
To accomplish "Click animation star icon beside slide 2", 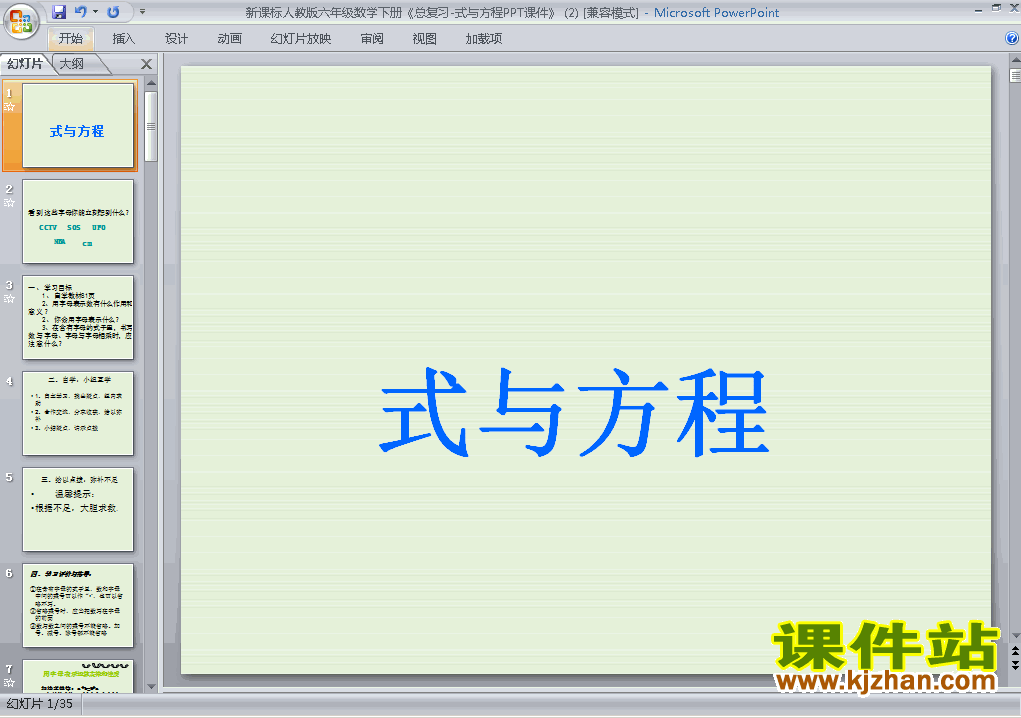I will (x=9, y=202).
